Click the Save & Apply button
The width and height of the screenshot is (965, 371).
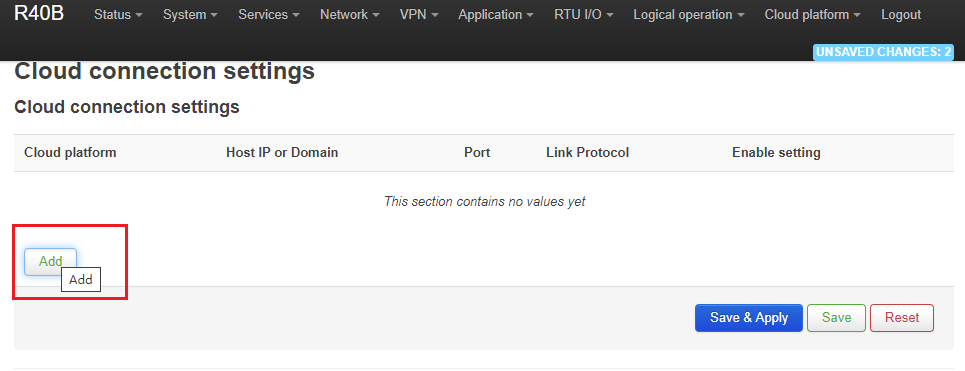tap(749, 318)
